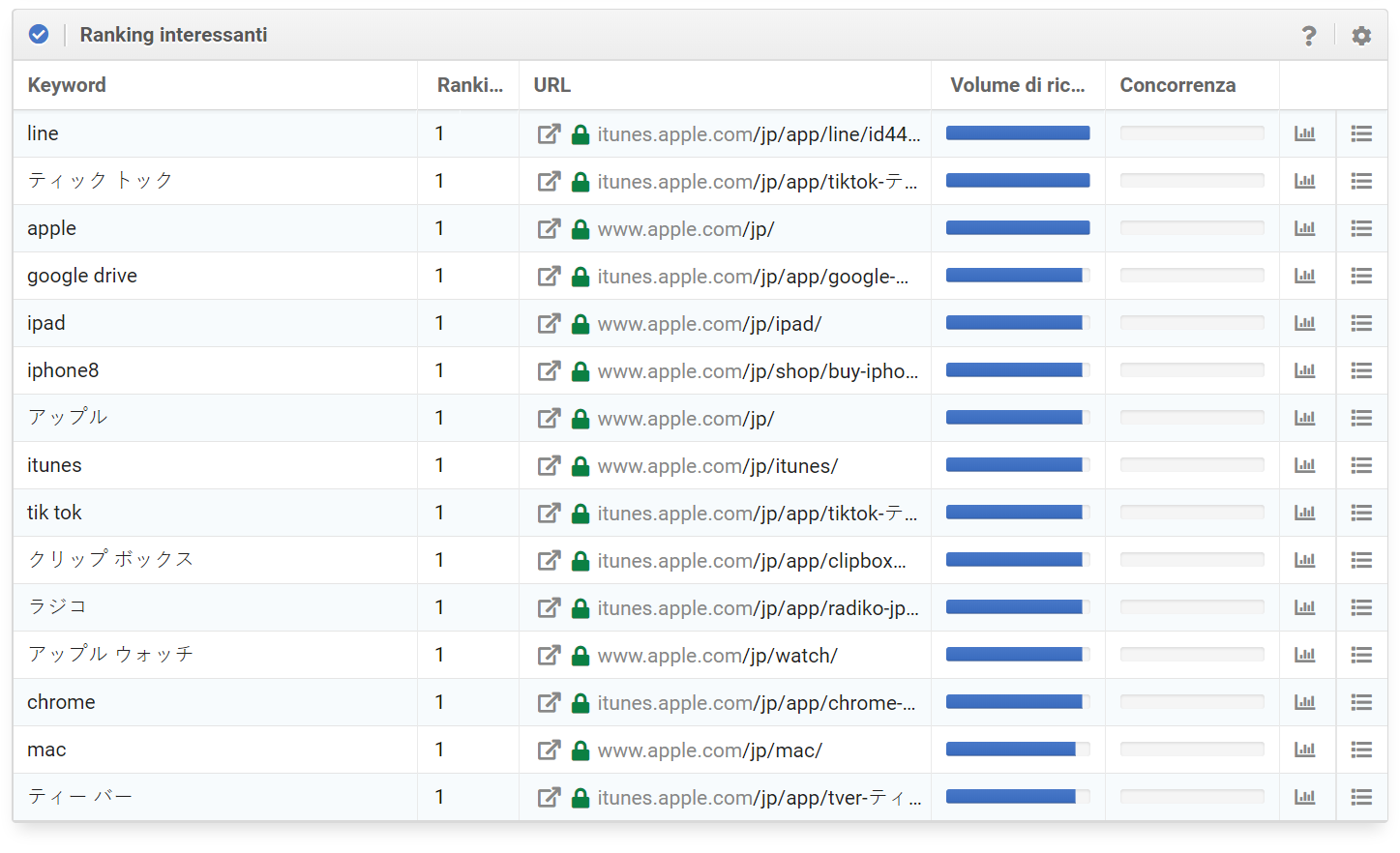Open the www.apple.com/jp/mac/ link
Viewport: 1400px width, 853px height.
point(710,750)
